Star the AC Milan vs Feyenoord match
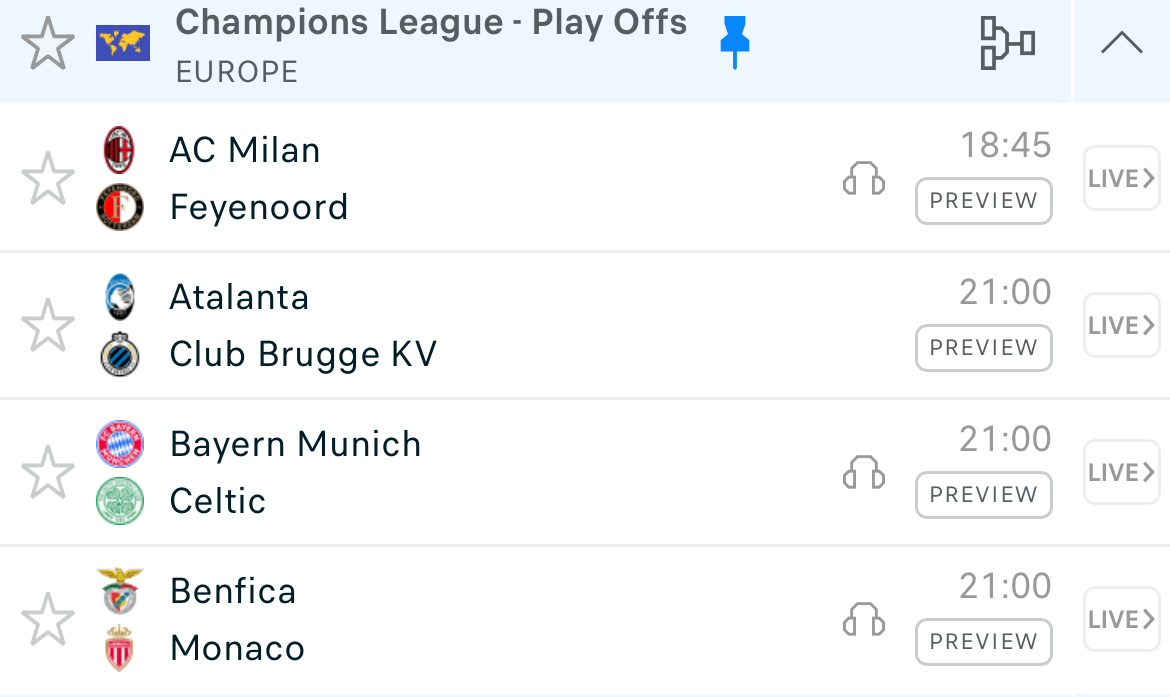 coord(48,179)
